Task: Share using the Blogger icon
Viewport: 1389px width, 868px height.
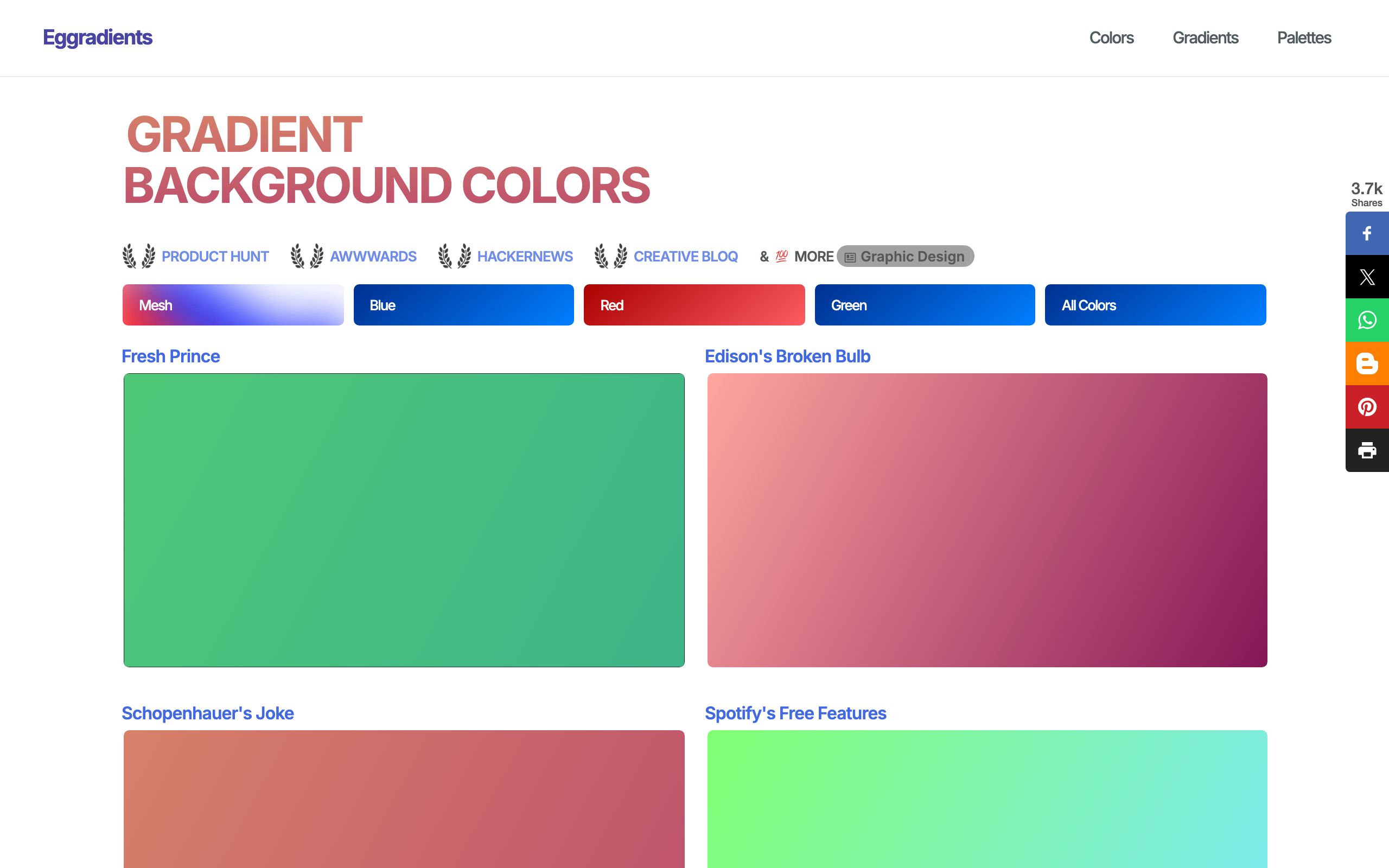Action: 1367,363
